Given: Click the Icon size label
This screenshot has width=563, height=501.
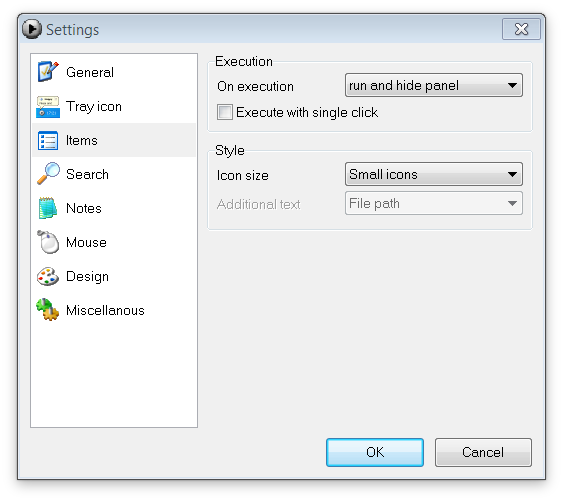Looking at the screenshot, I should pyautogui.click(x=242, y=175).
